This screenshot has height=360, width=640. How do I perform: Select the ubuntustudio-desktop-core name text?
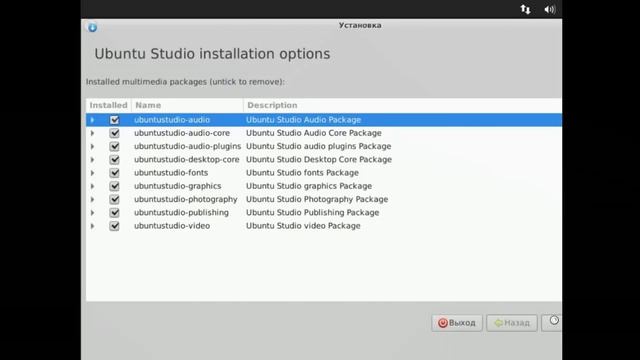[x=187, y=160]
